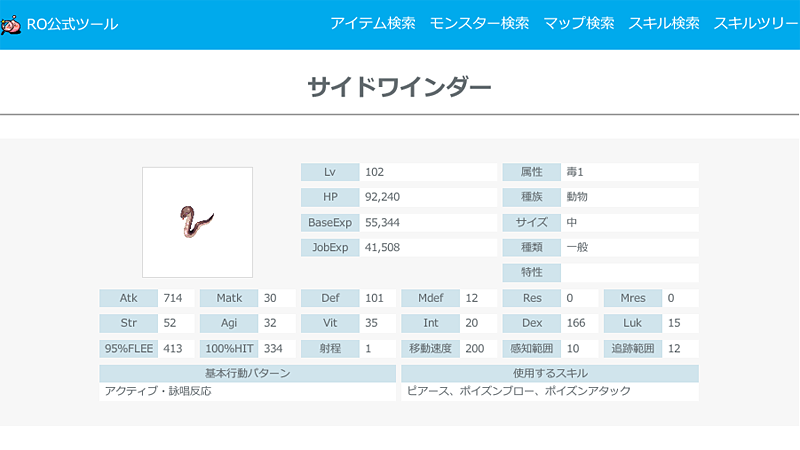
Task: Click the 基本行動パターン header
Action: coord(247,373)
